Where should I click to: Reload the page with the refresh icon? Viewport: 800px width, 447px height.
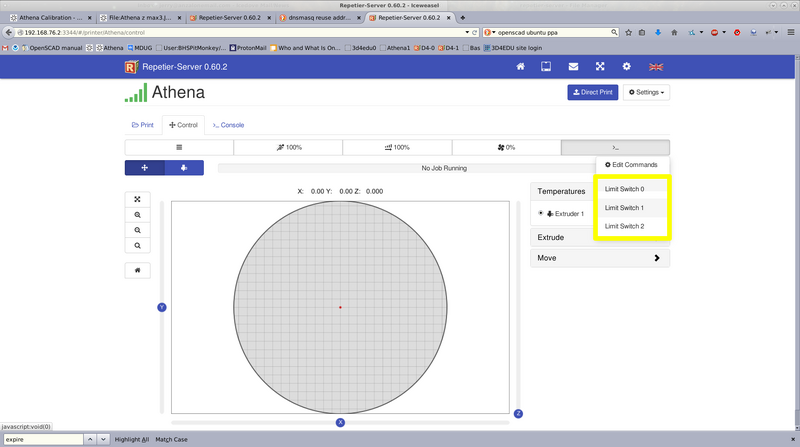(474, 32)
